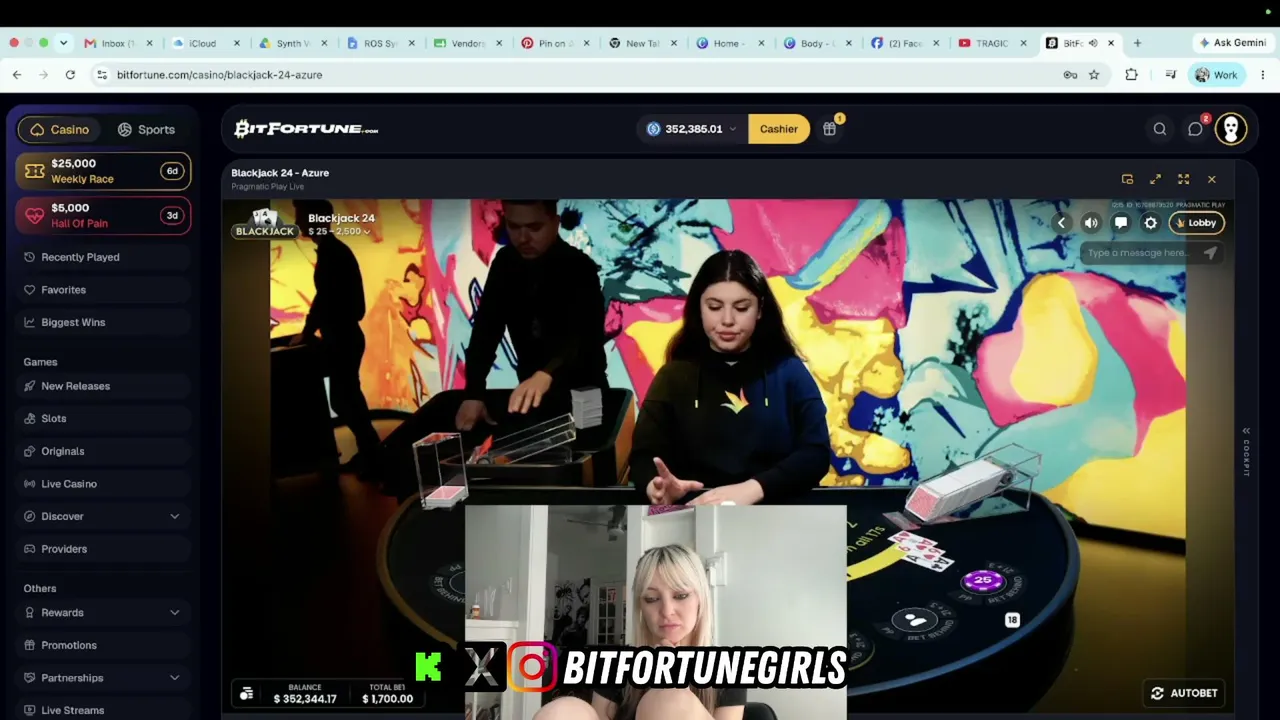Expand the Partnerships section

tap(102, 677)
